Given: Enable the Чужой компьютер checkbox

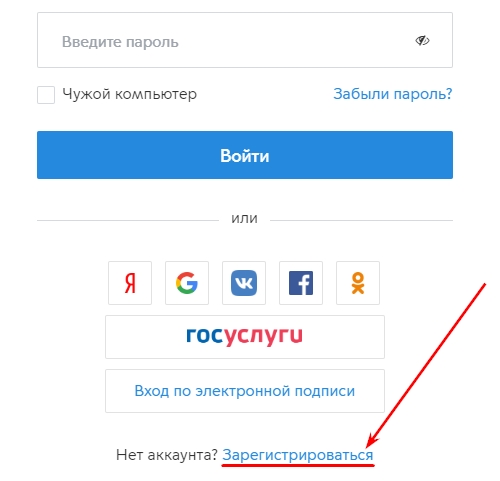Looking at the screenshot, I should 46,95.
